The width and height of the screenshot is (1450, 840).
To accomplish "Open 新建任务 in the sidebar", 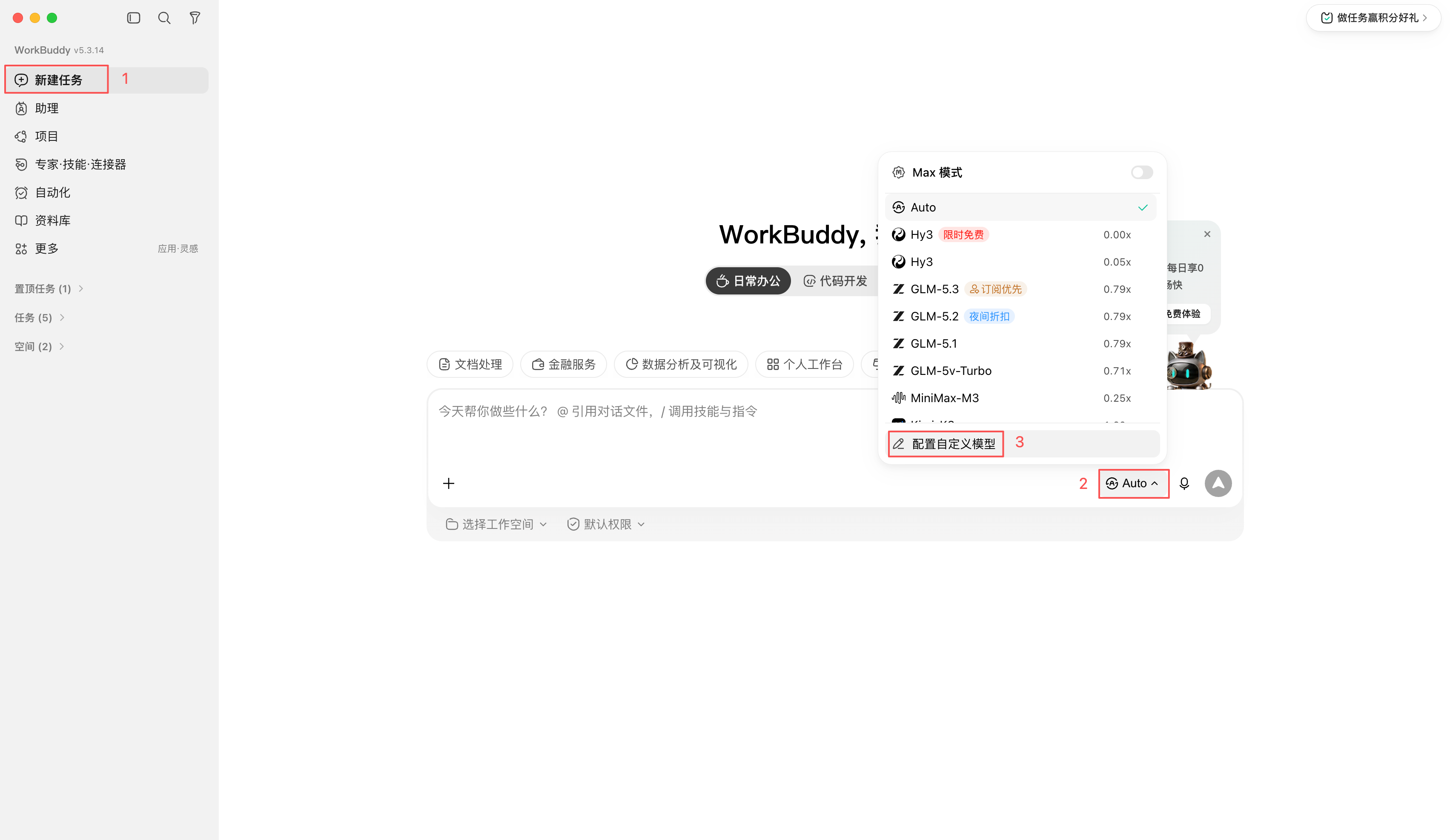I will (107, 80).
